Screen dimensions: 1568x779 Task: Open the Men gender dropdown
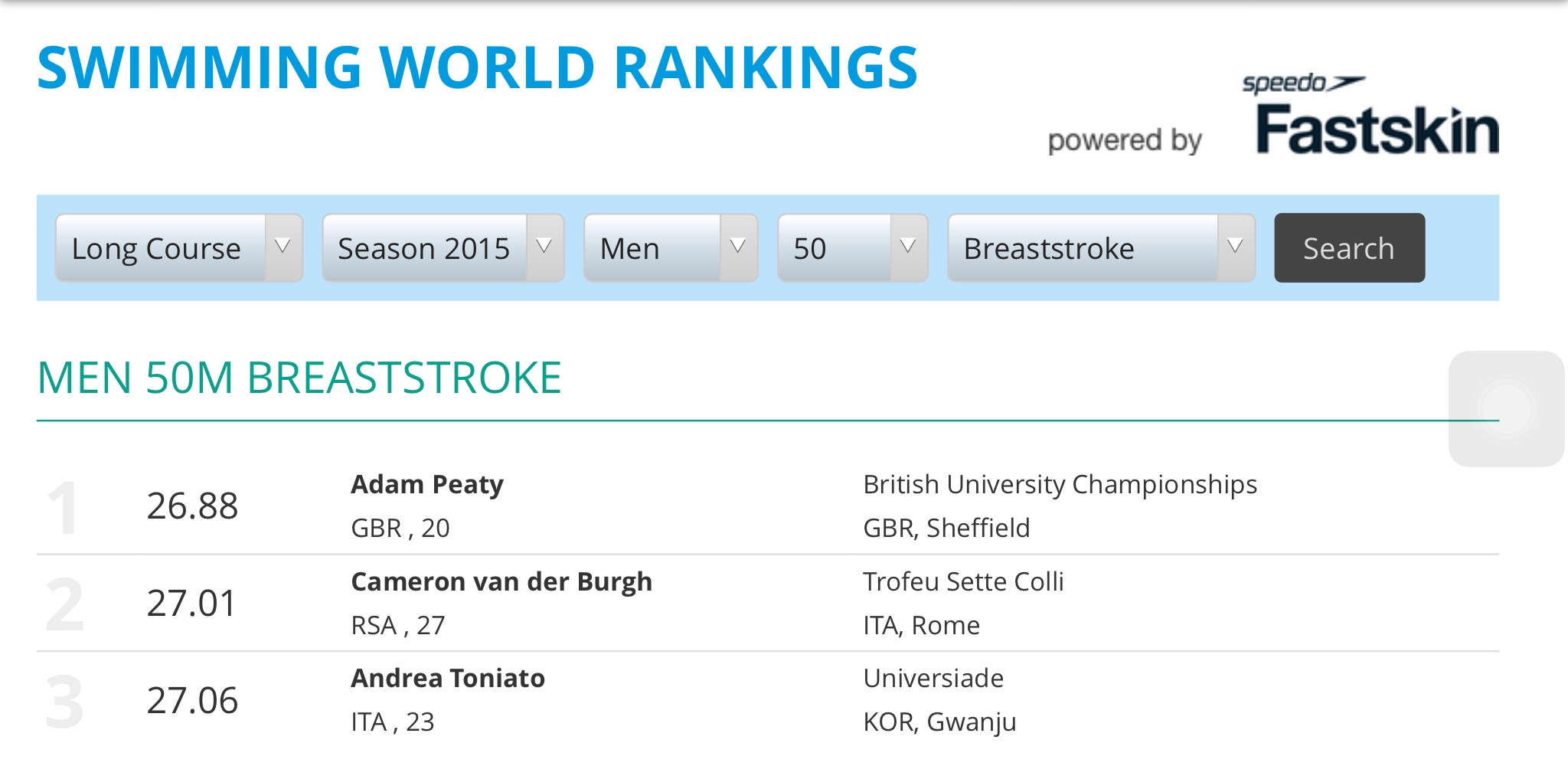point(671,248)
